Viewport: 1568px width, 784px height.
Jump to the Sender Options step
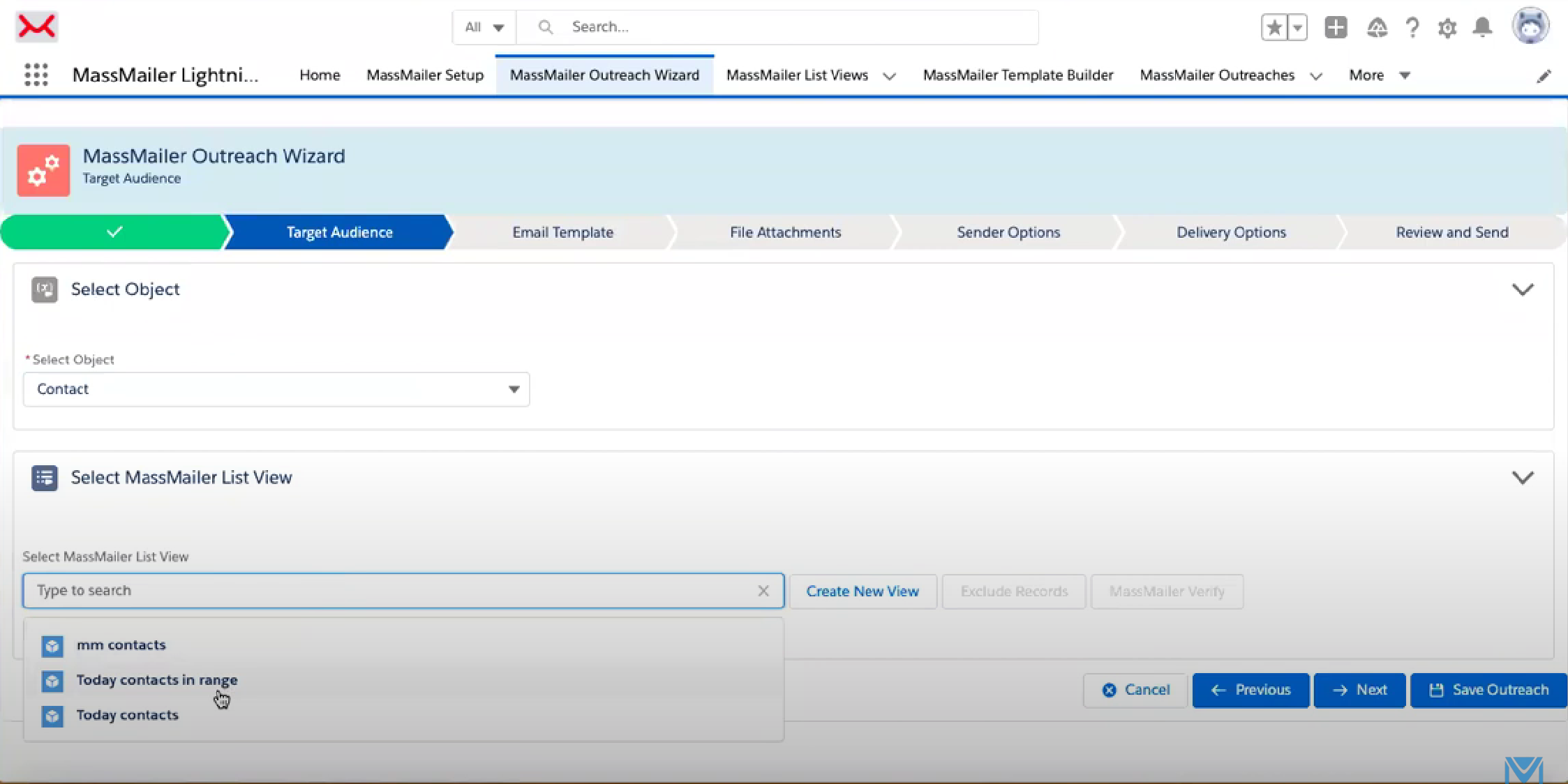pos(1008,232)
